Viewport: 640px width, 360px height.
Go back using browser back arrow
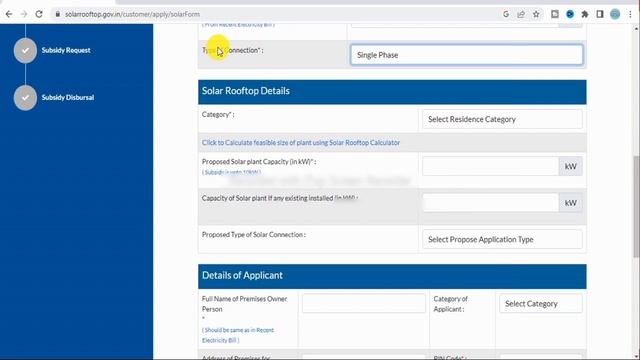pyautogui.click(x=9, y=14)
